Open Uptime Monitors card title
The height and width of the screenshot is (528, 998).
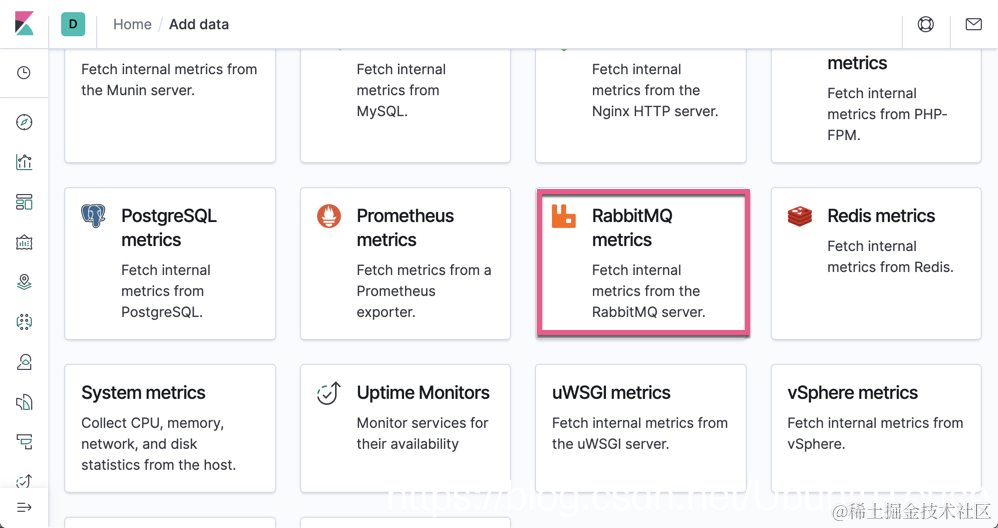423,393
